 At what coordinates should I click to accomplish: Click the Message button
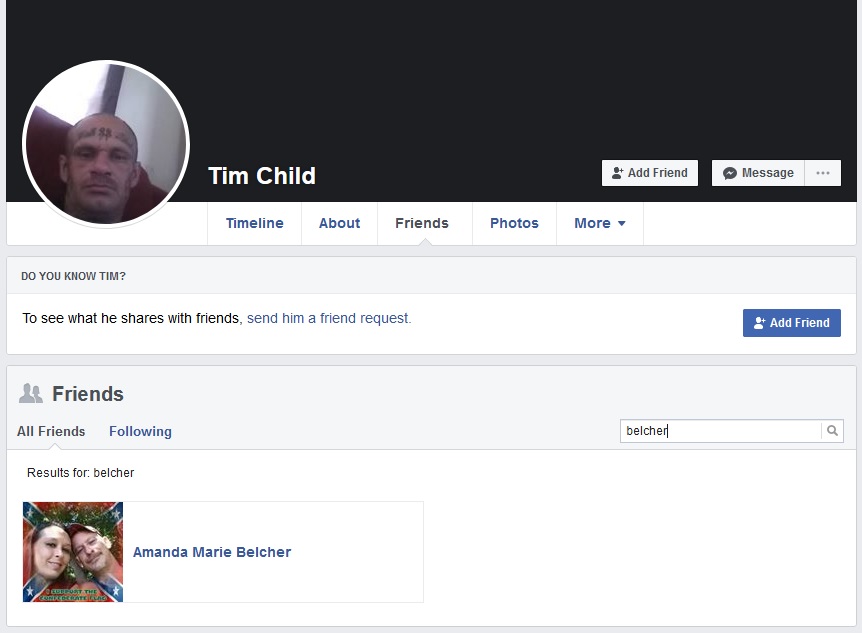point(758,173)
